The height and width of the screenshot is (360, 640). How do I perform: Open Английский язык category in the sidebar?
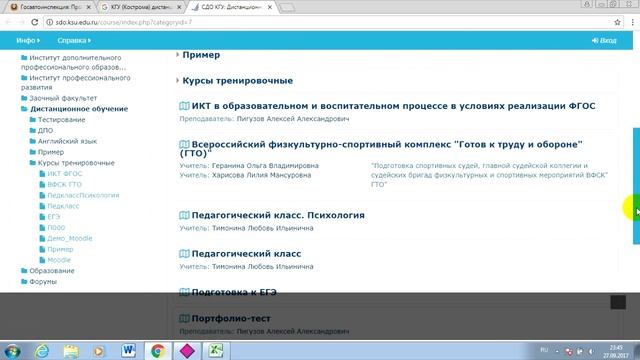[x=67, y=141]
